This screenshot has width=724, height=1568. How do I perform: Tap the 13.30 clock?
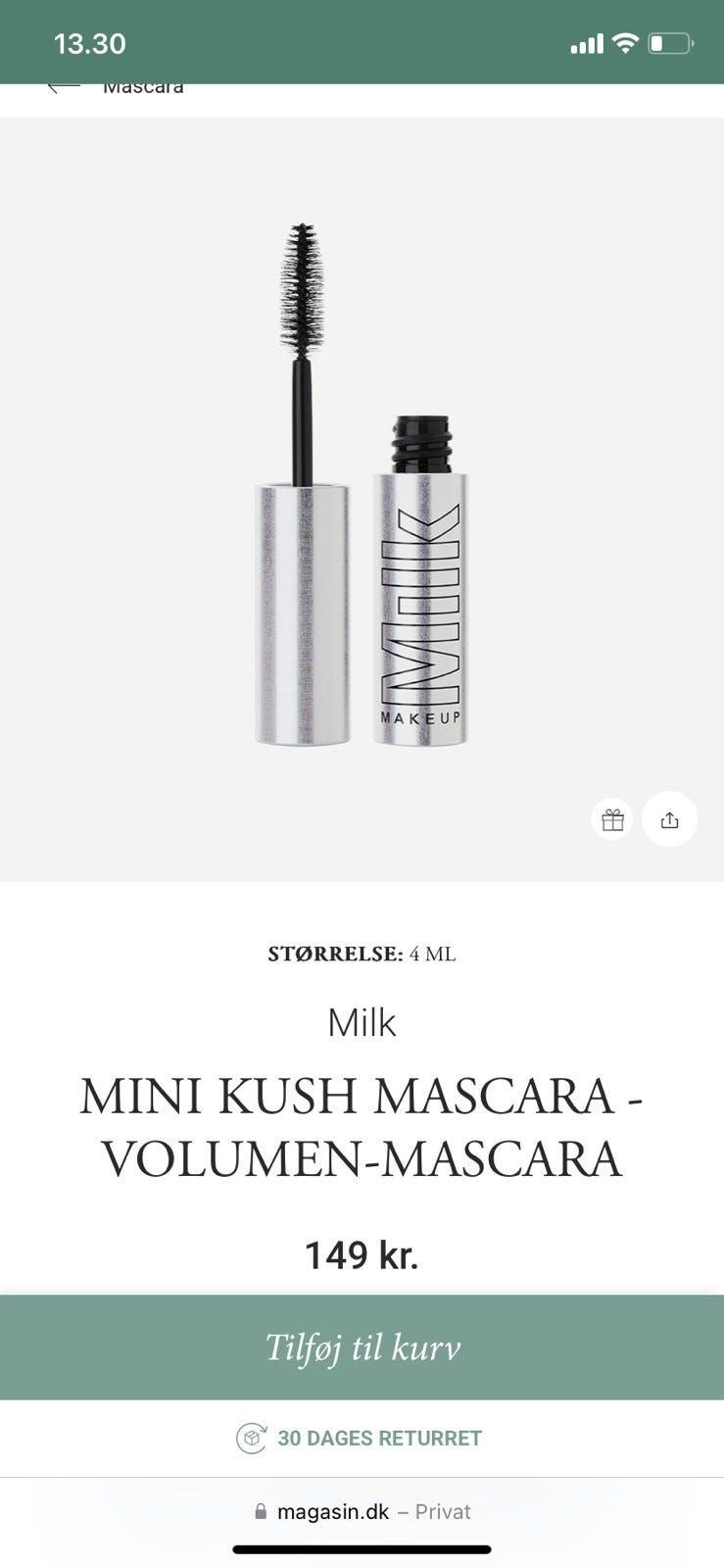pyautogui.click(x=89, y=43)
